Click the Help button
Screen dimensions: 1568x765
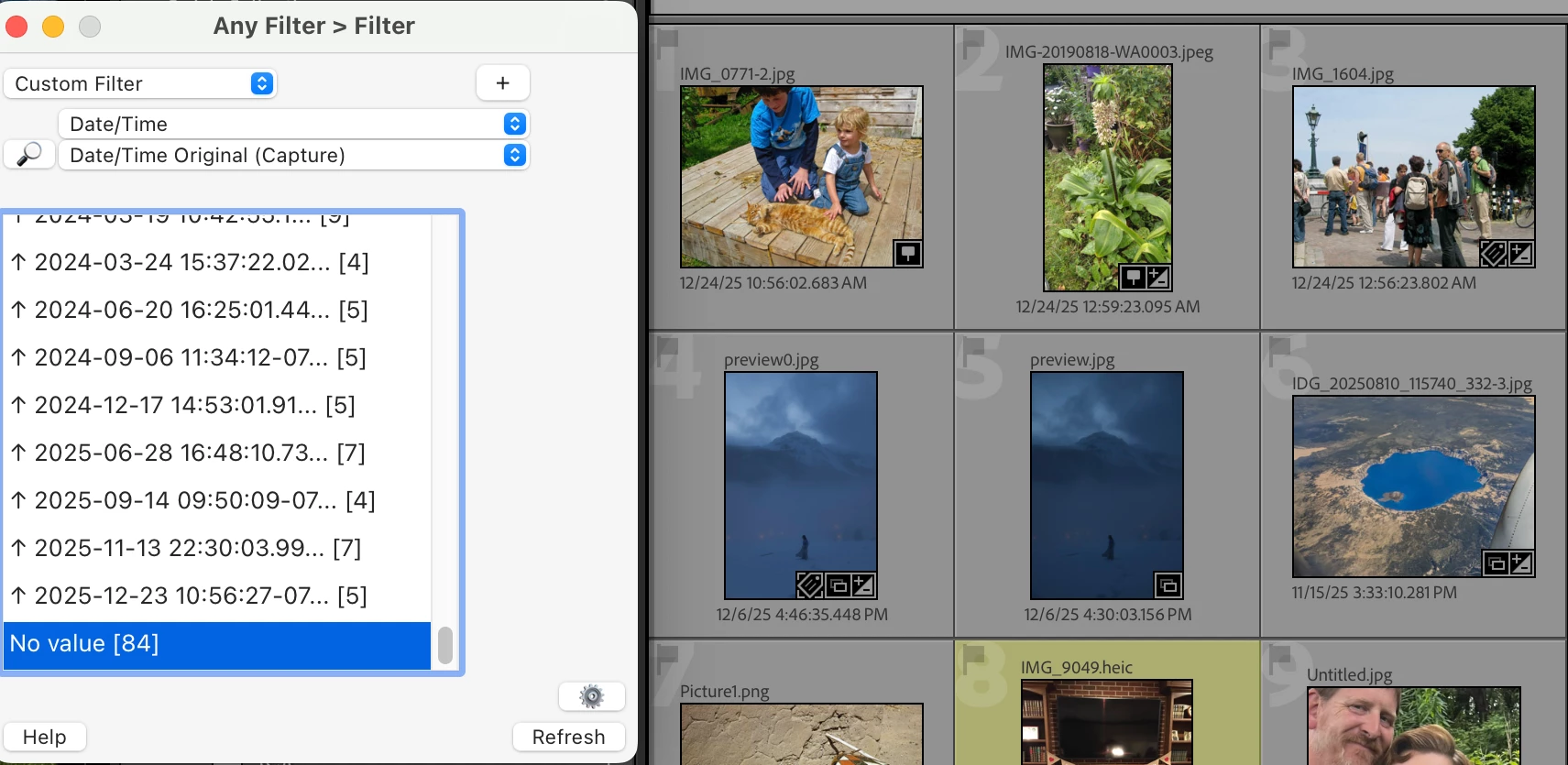tap(45, 737)
